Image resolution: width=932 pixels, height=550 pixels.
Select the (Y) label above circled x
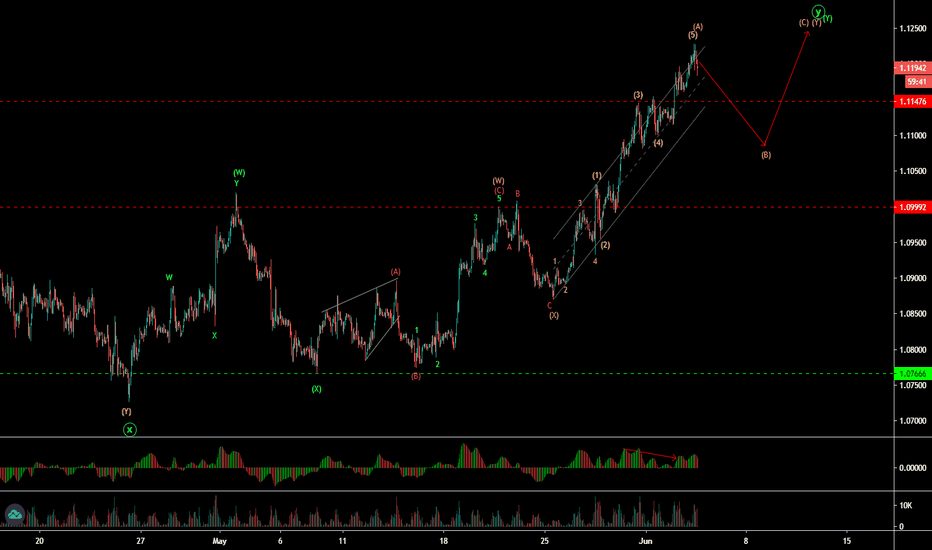point(126,411)
